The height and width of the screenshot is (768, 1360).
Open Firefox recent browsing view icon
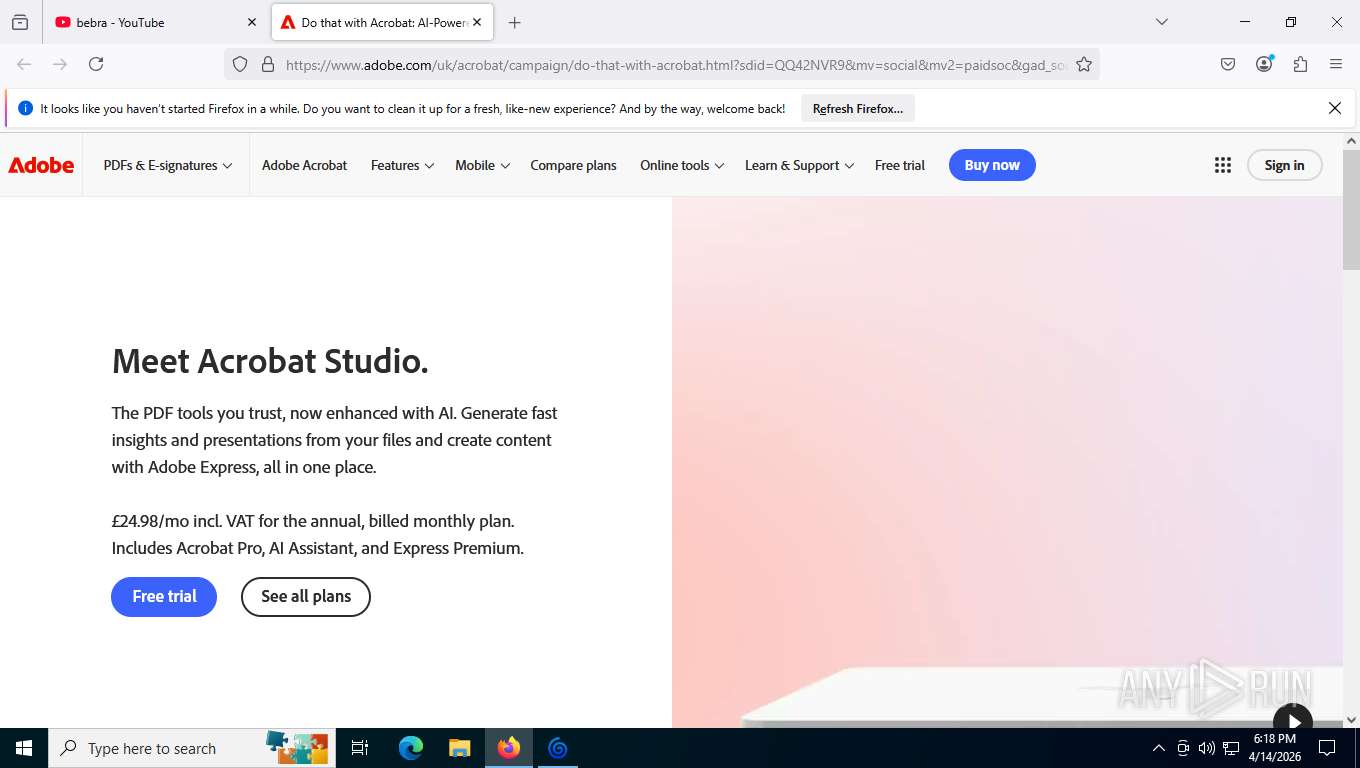20,22
